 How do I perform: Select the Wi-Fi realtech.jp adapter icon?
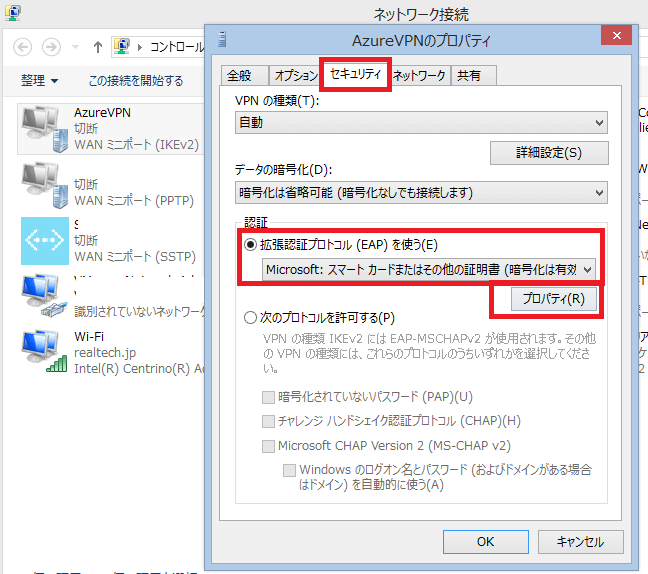click(x=45, y=351)
